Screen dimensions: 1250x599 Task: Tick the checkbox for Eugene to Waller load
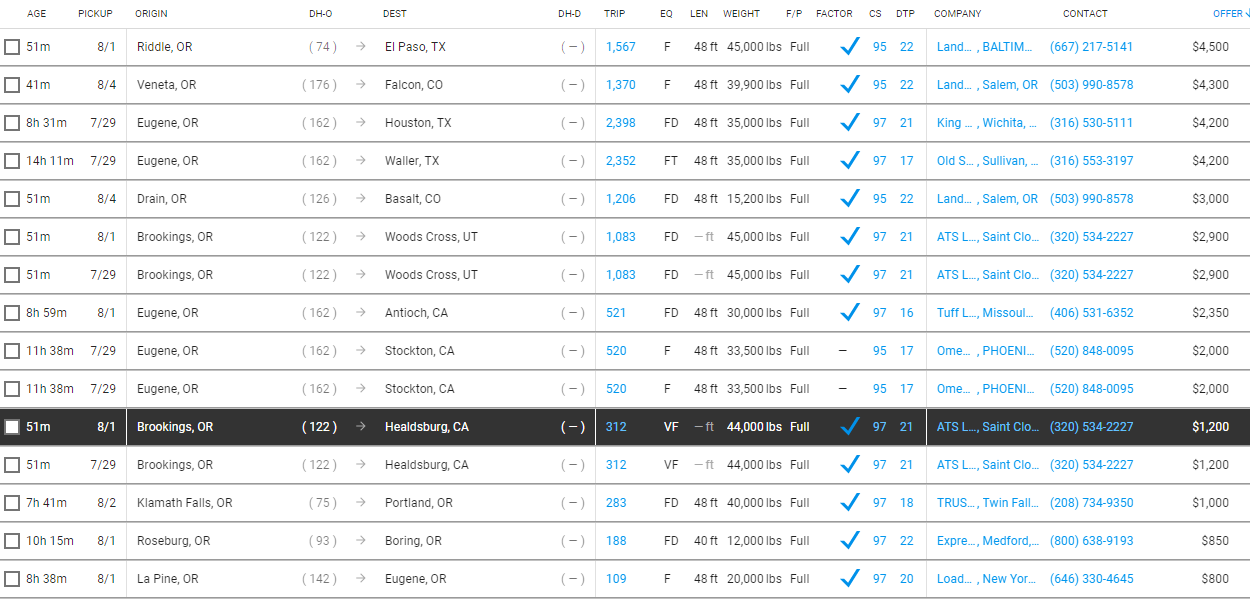point(12,161)
